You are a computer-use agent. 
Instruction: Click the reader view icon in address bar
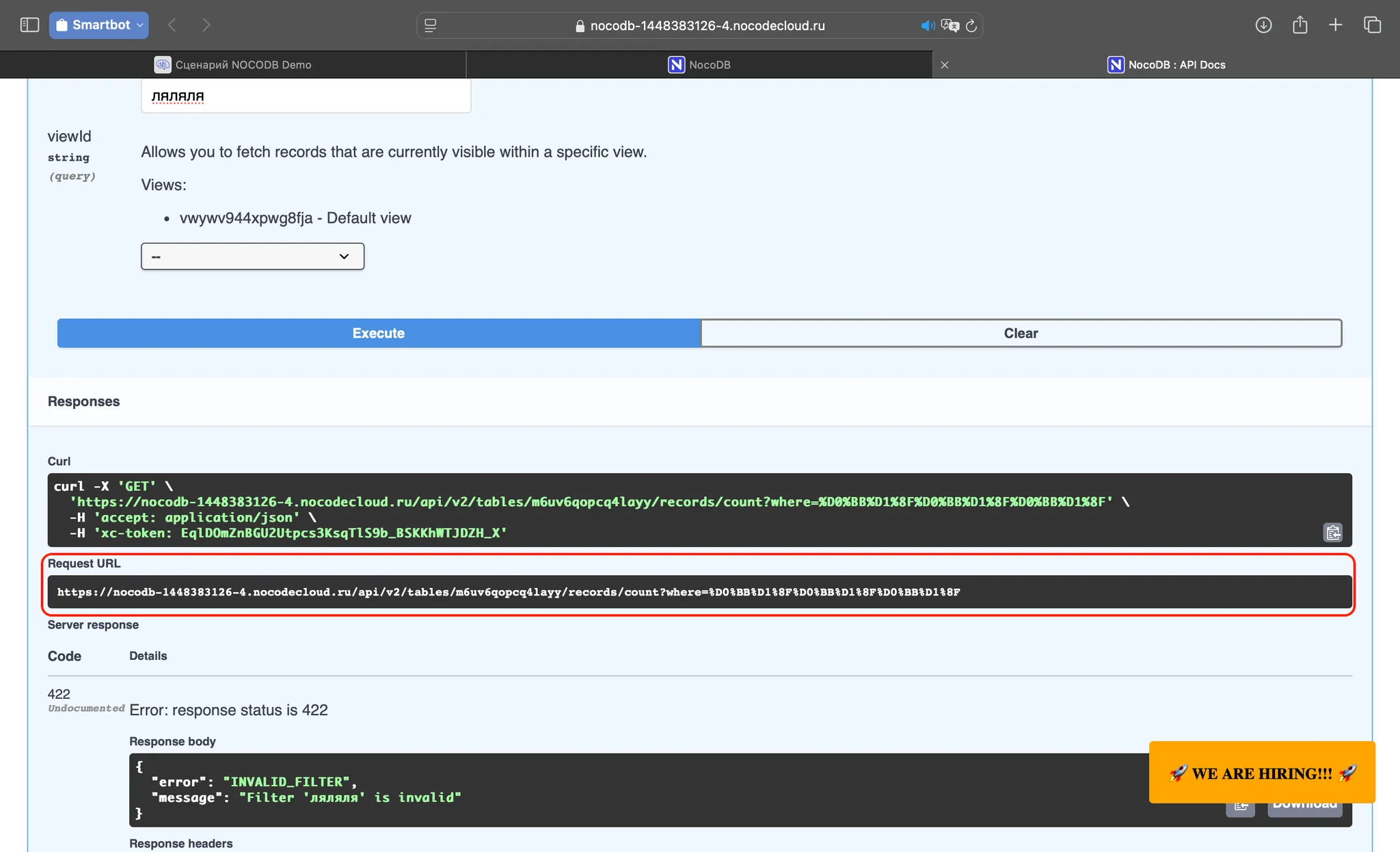coord(431,26)
